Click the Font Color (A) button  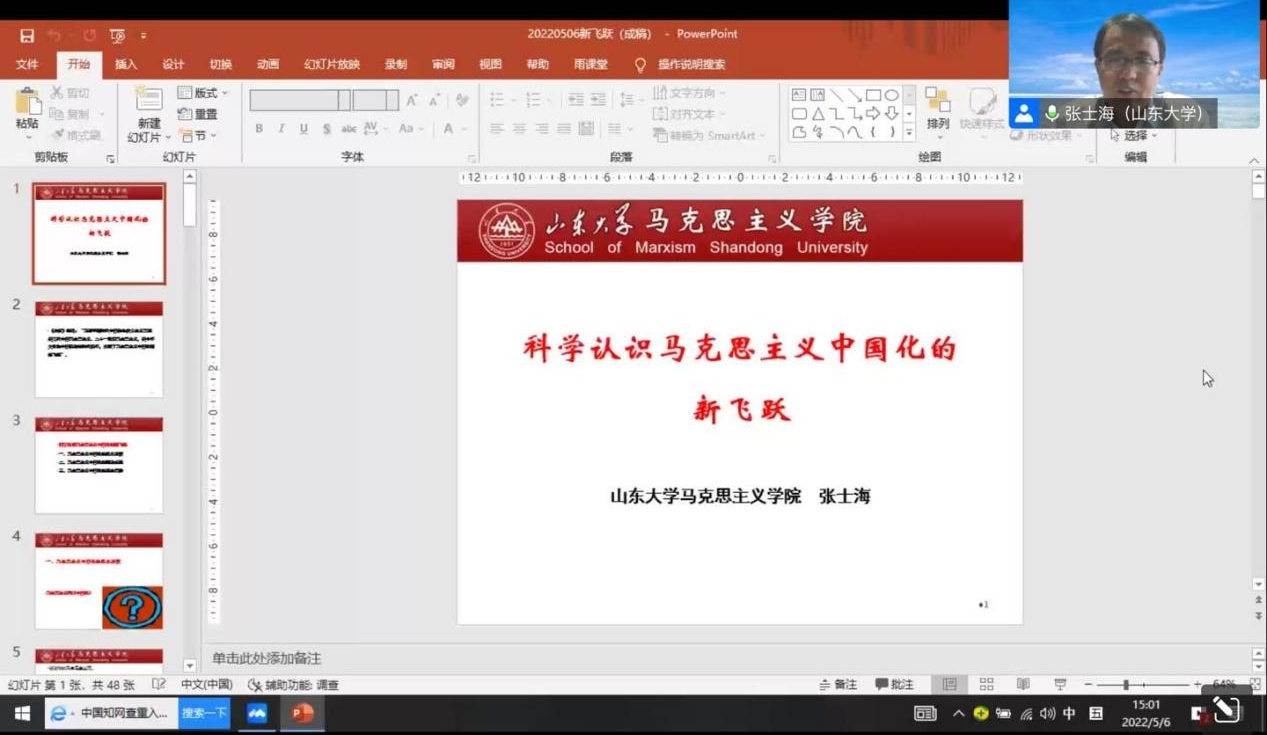[x=449, y=129]
